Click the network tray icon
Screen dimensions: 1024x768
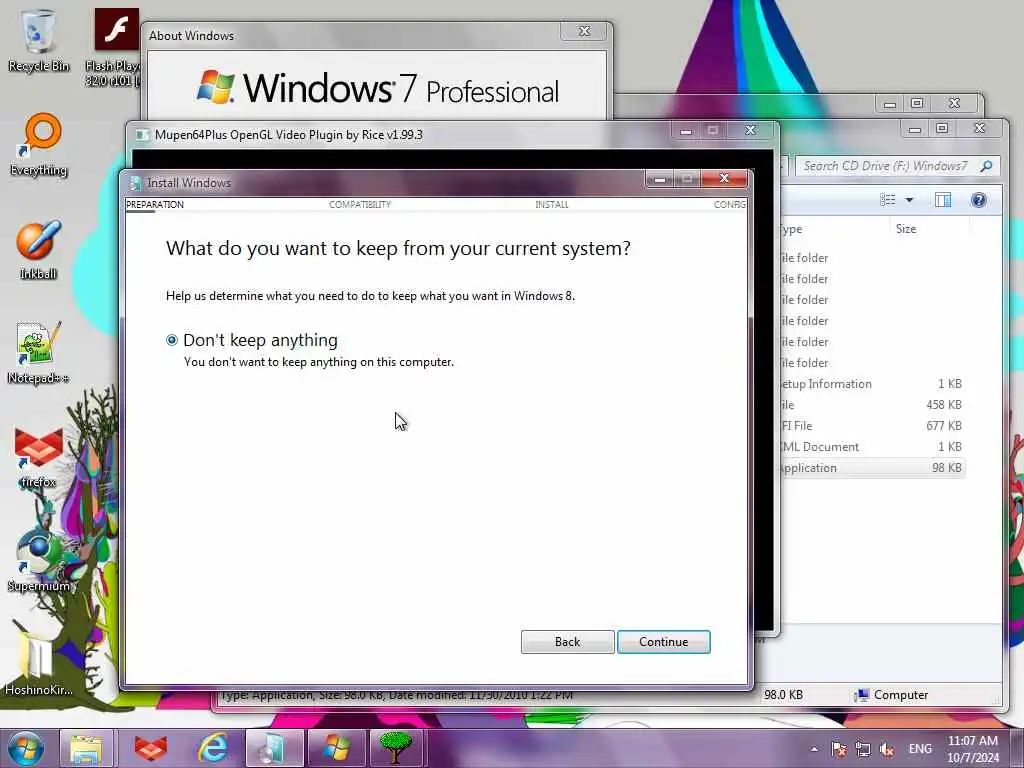(863, 749)
